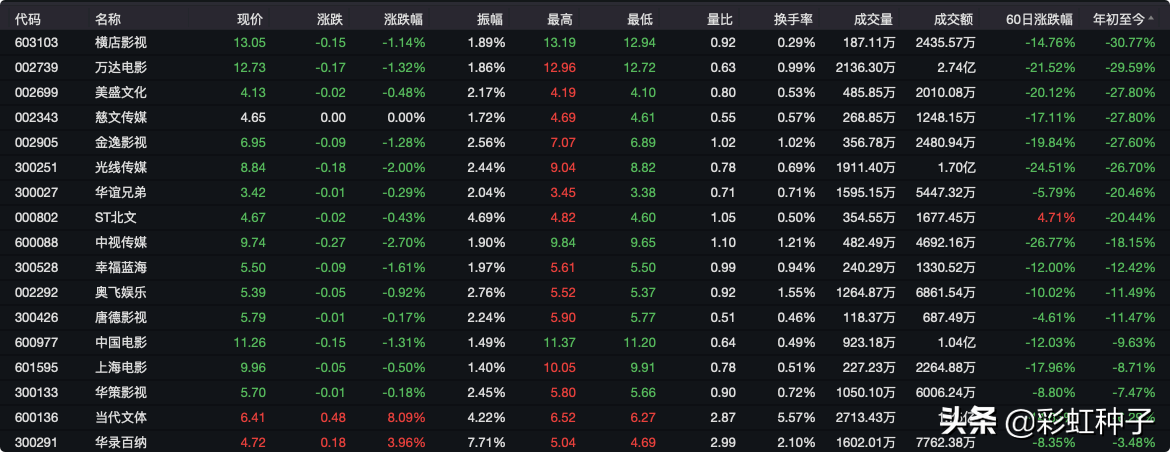Select stock 唐德影视

pos(121,317)
